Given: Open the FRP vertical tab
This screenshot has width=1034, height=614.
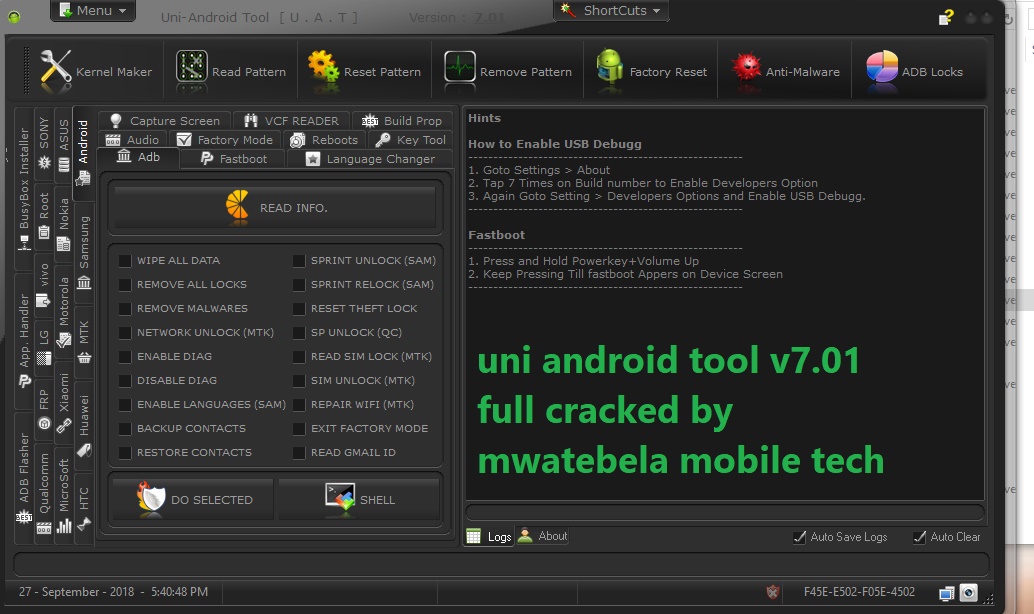Looking at the screenshot, I should [44, 409].
